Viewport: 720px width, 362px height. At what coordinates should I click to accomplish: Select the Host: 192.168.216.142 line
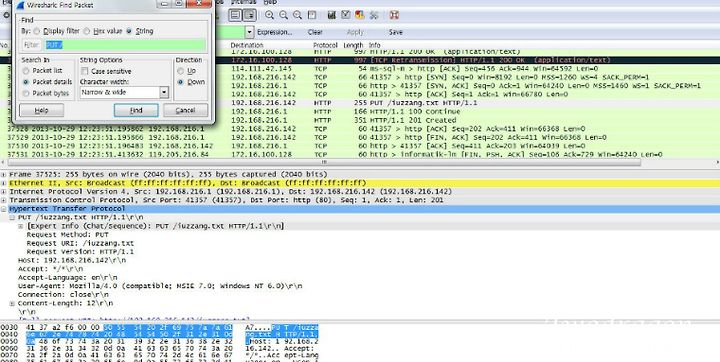pyautogui.click(x=72, y=260)
